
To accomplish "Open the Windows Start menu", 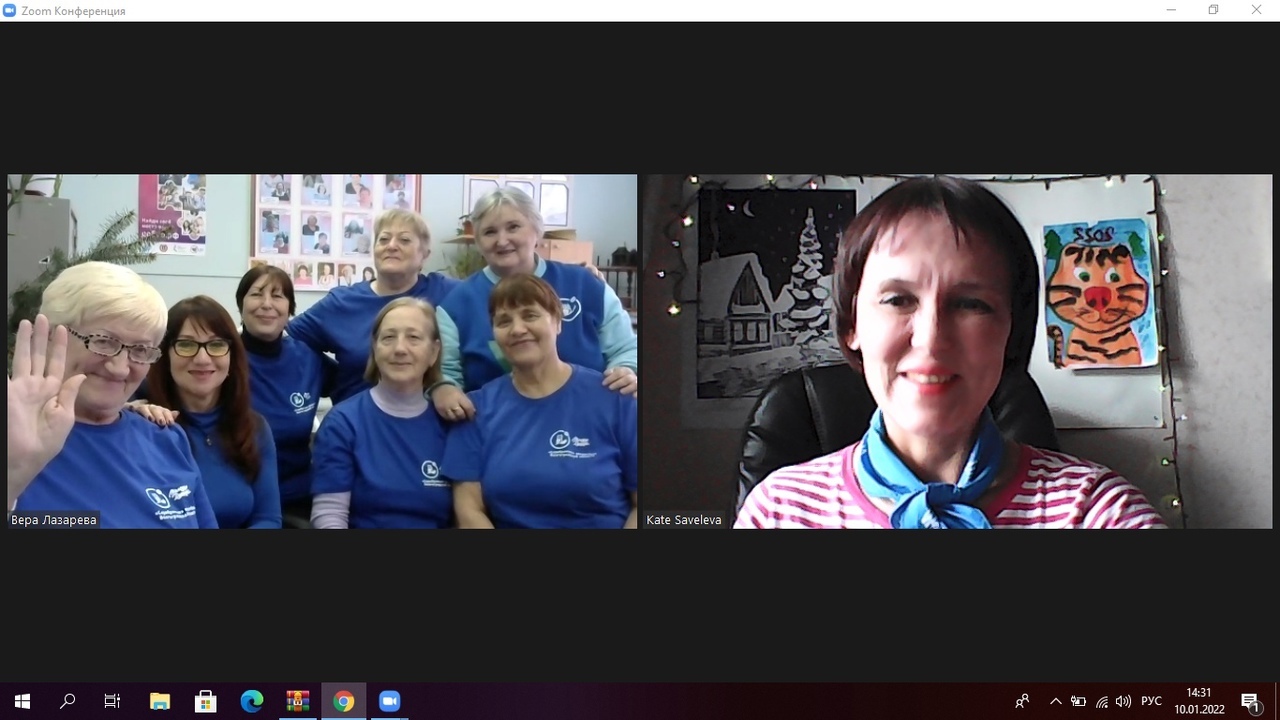I will pyautogui.click(x=22, y=701).
